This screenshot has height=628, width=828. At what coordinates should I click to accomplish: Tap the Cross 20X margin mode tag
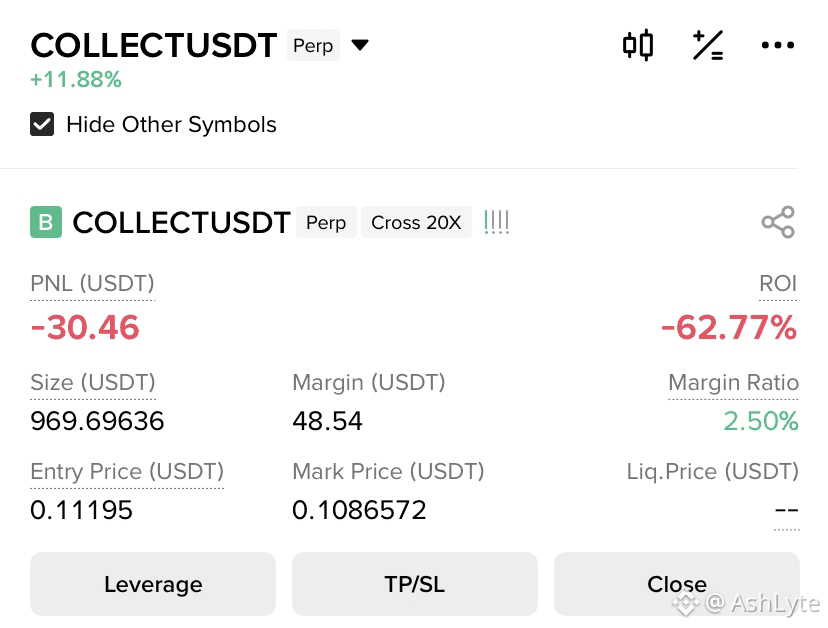[x=416, y=222]
